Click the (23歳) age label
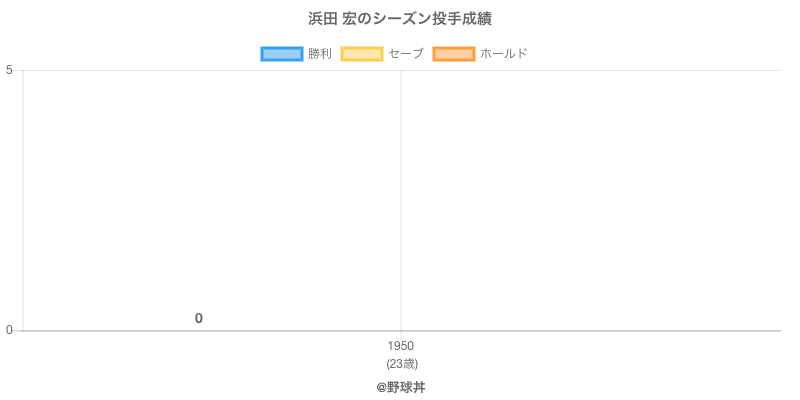 click(400, 363)
